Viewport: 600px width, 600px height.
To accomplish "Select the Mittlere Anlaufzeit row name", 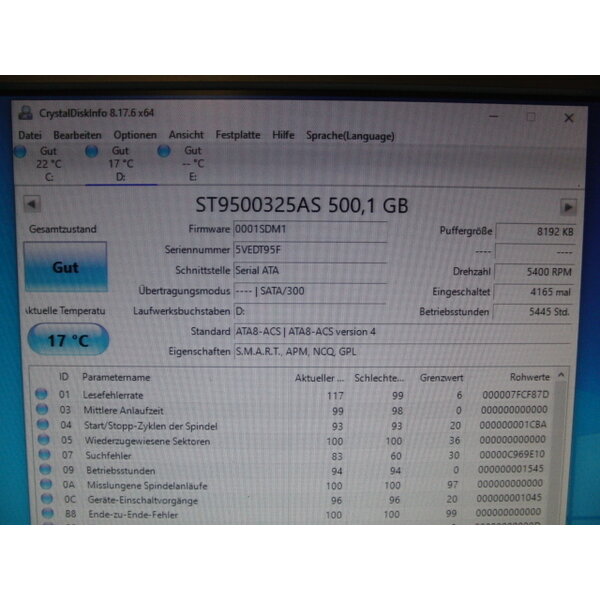I will pyautogui.click(x=123, y=411).
